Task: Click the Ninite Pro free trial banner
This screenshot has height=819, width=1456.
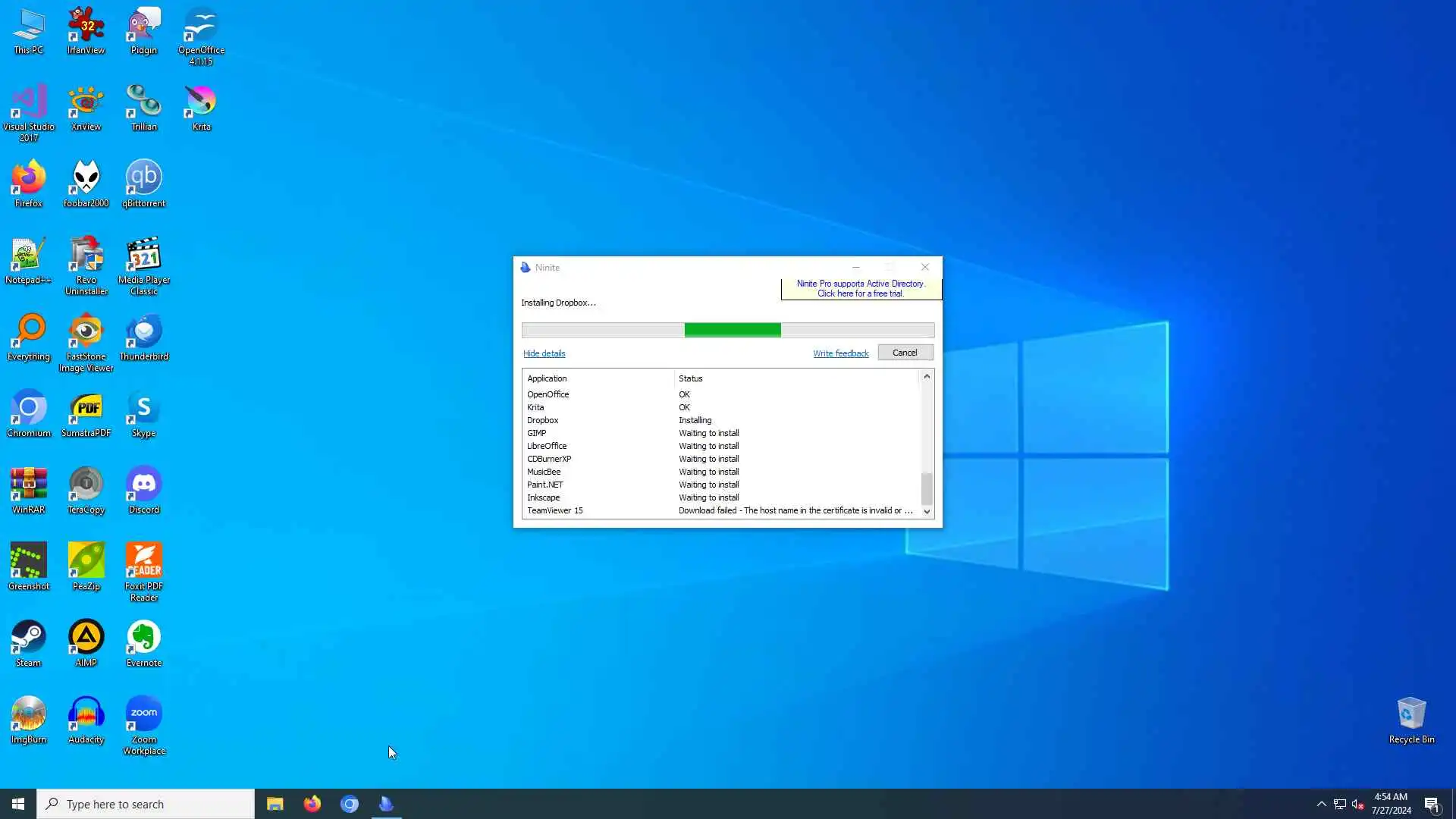Action: pyautogui.click(x=861, y=289)
